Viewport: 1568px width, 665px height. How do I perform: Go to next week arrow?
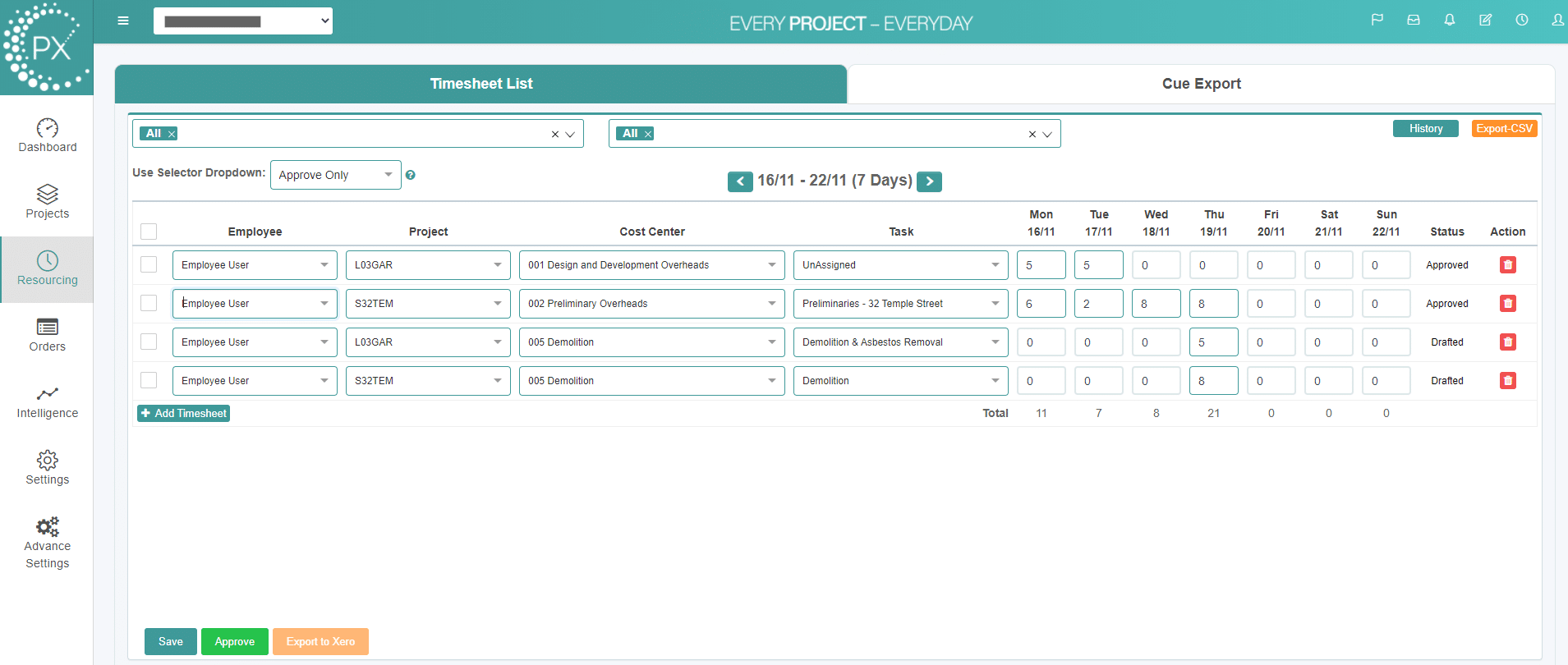coord(929,181)
